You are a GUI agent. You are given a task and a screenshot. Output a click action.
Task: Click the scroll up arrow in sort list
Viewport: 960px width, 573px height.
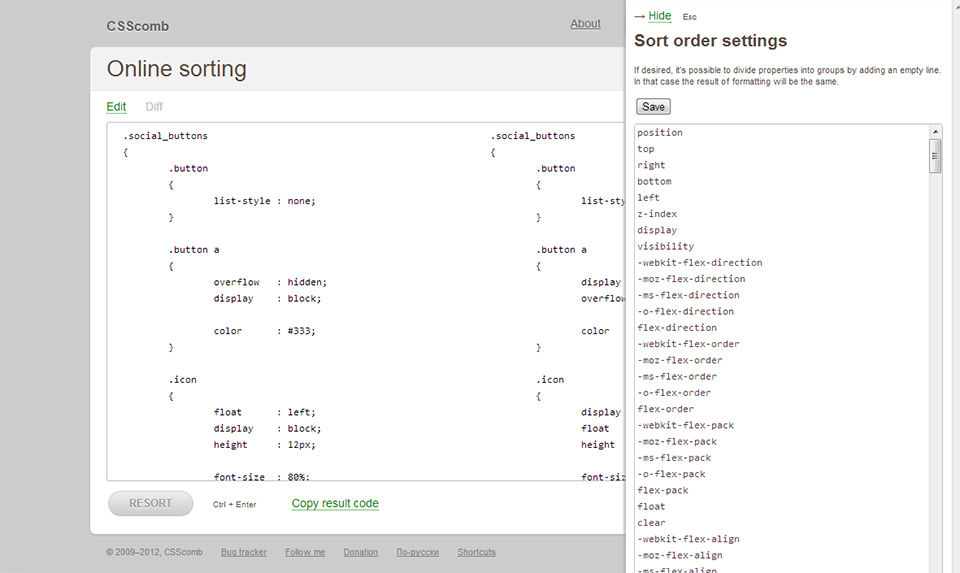pos(936,132)
